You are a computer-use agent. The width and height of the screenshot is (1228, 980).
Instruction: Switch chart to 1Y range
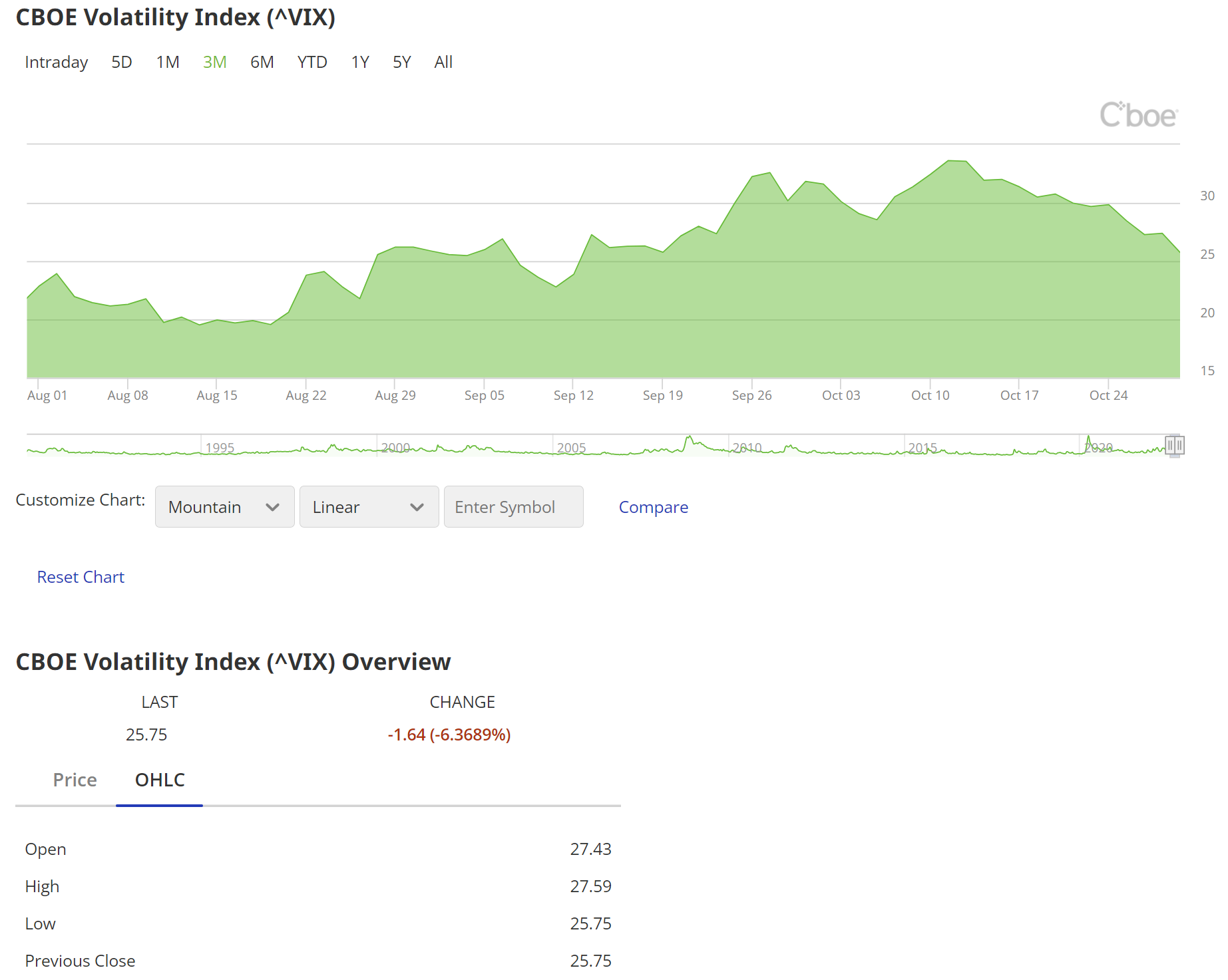click(x=360, y=62)
